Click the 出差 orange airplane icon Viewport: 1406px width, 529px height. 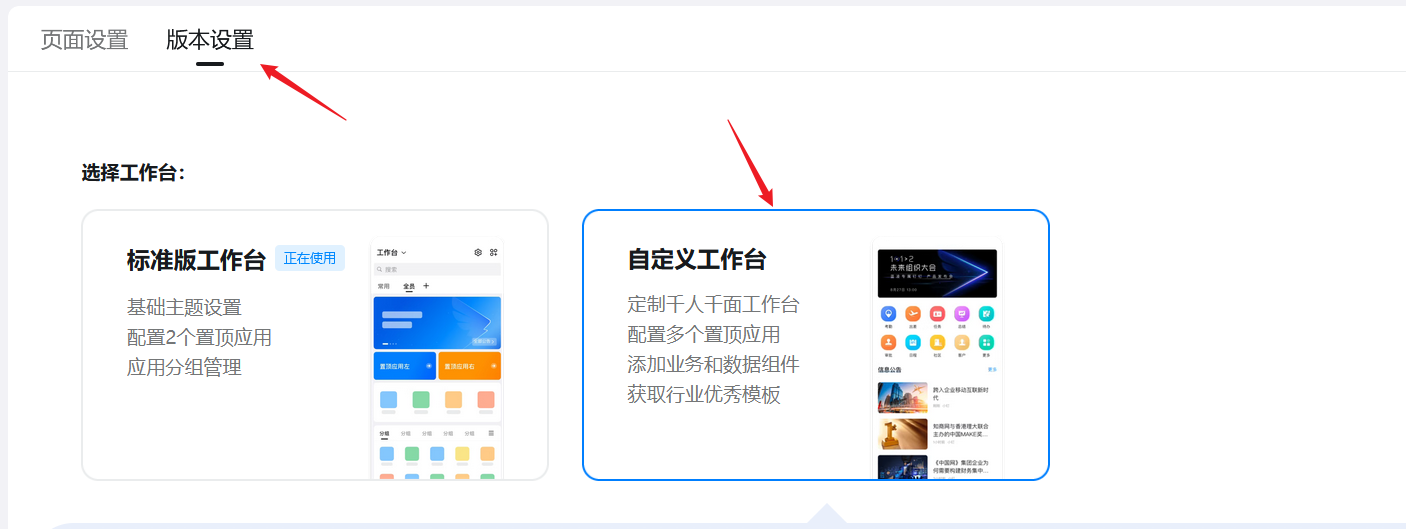click(913, 314)
